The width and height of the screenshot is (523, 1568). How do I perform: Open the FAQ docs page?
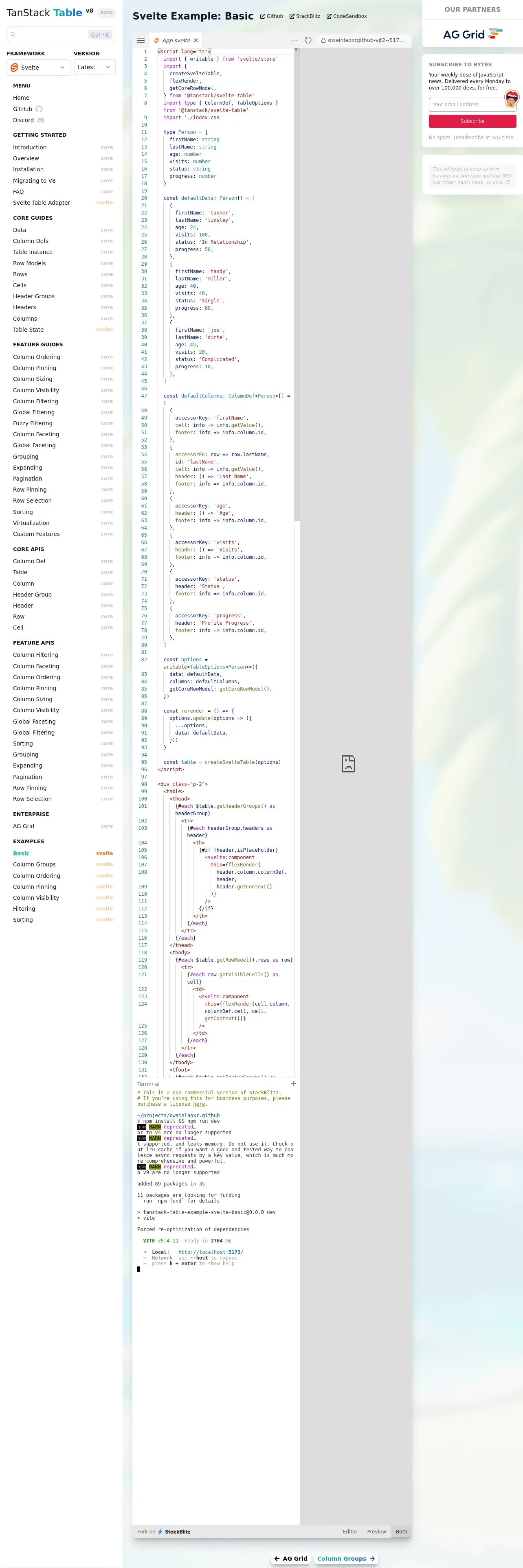point(63,192)
